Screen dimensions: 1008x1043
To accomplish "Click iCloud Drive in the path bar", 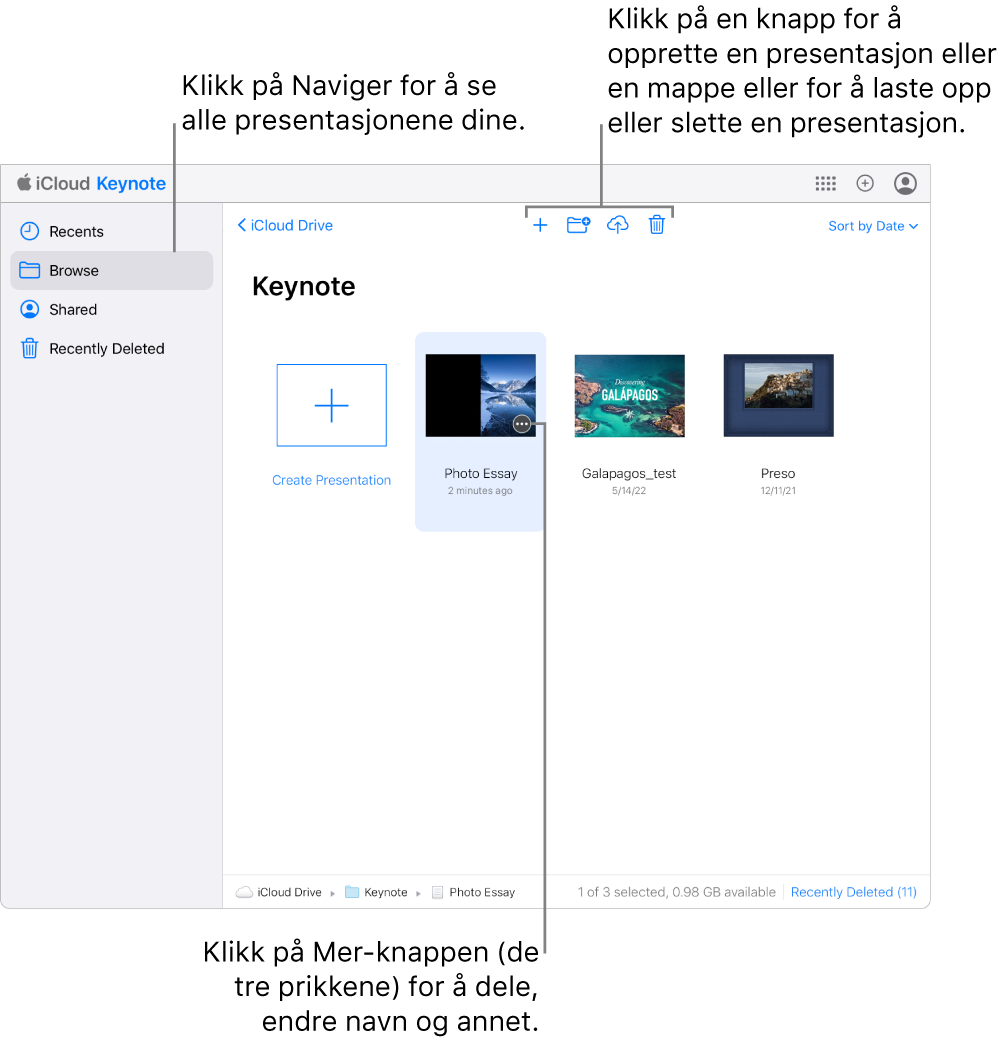I will coord(289,892).
